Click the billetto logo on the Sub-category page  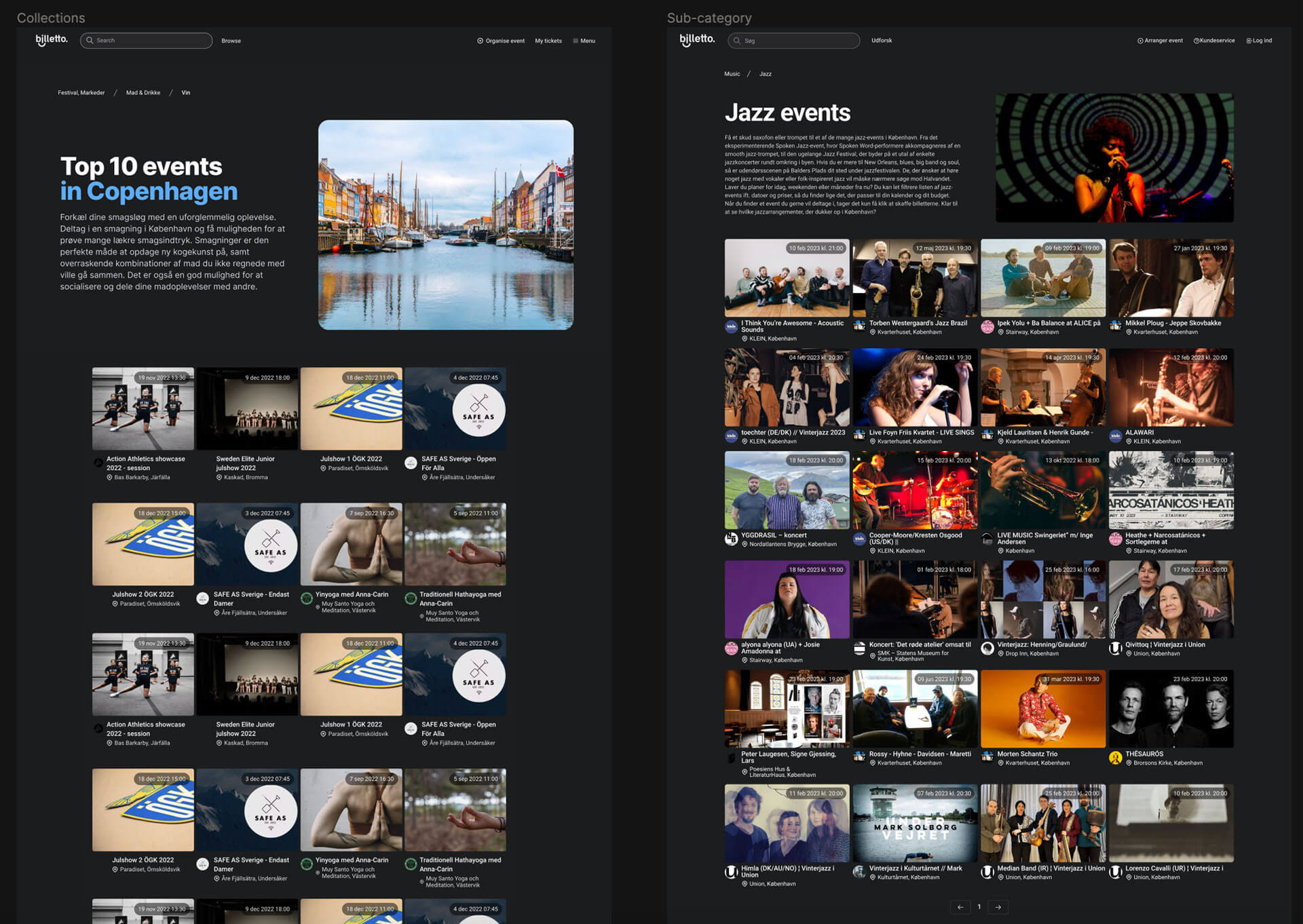pyautogui.click(x=697, y=40)
